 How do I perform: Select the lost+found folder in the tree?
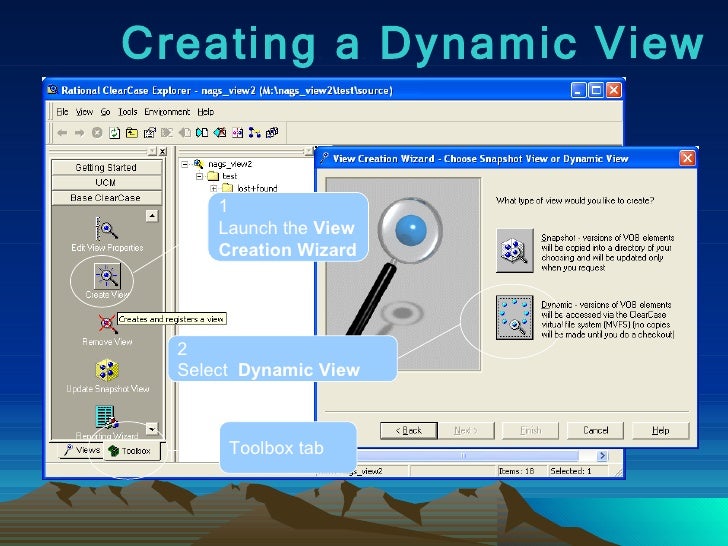tap(257, 188)
